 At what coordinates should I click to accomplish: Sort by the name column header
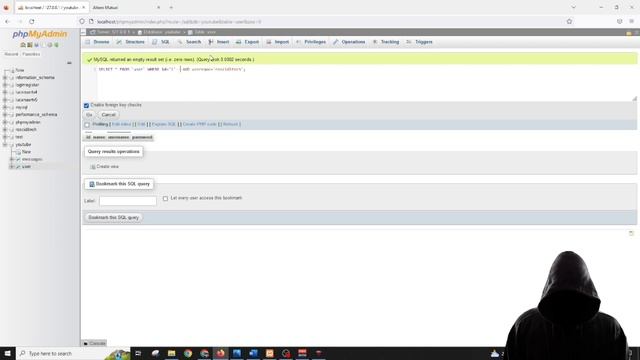[99, 138]
